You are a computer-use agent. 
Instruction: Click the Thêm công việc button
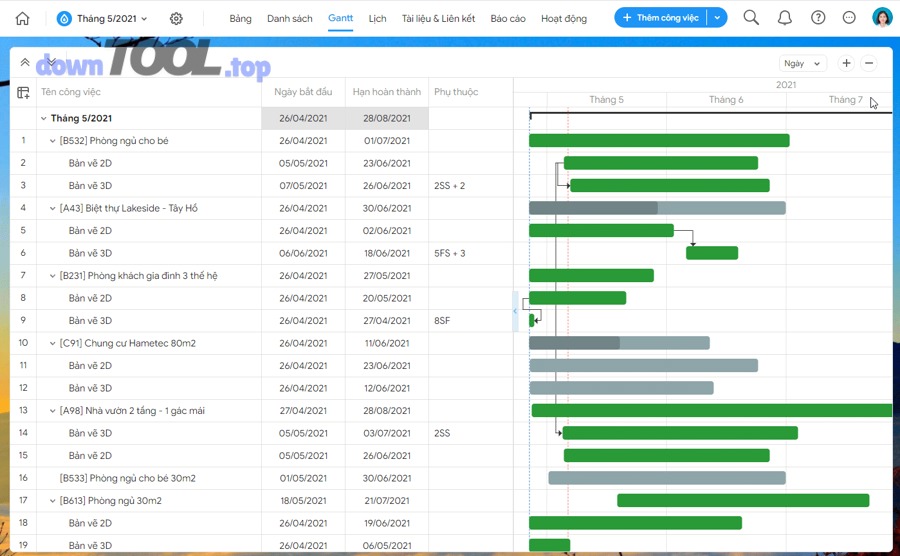tap(661, 18)
